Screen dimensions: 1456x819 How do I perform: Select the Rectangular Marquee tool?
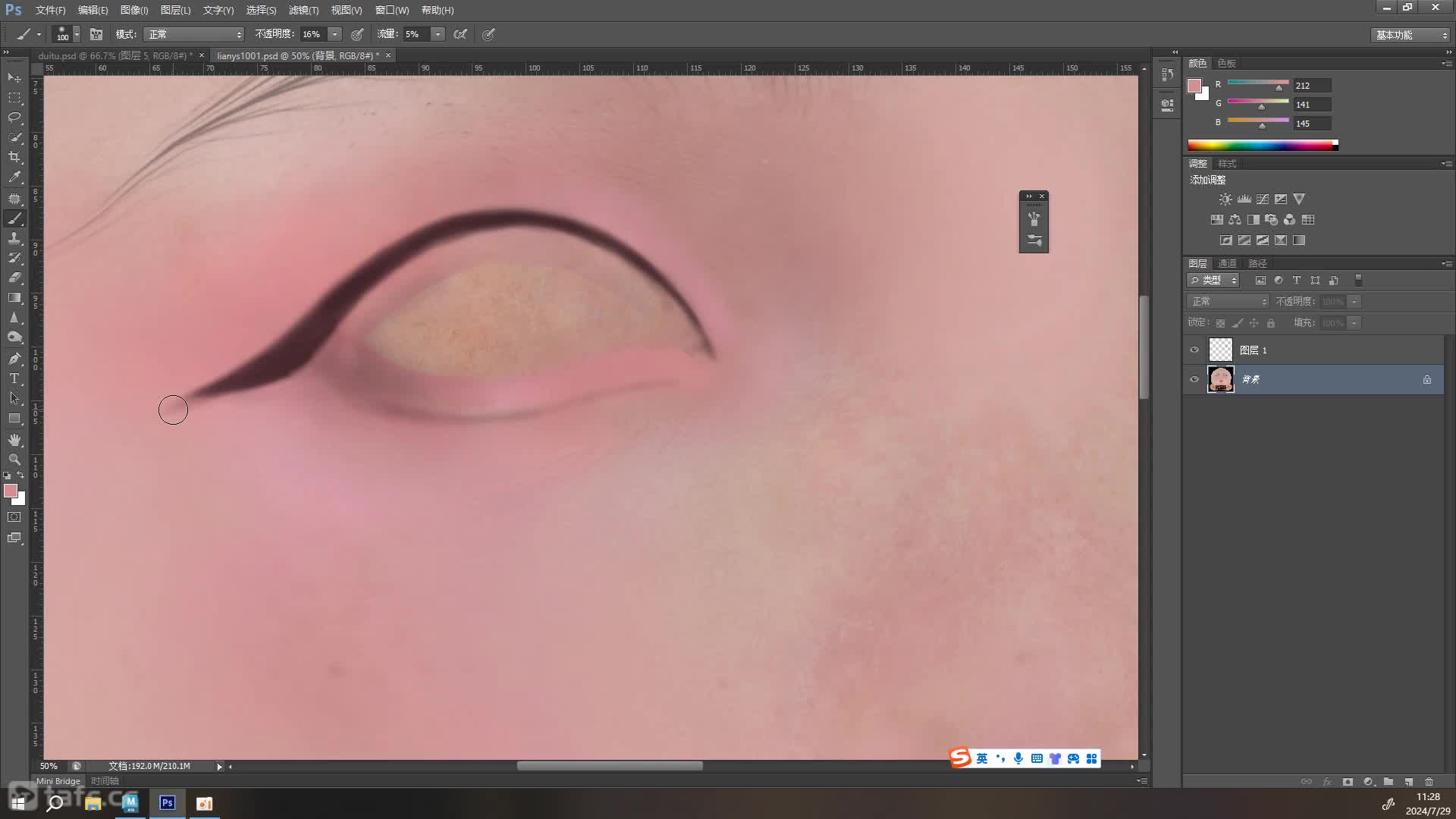(14, 98)
